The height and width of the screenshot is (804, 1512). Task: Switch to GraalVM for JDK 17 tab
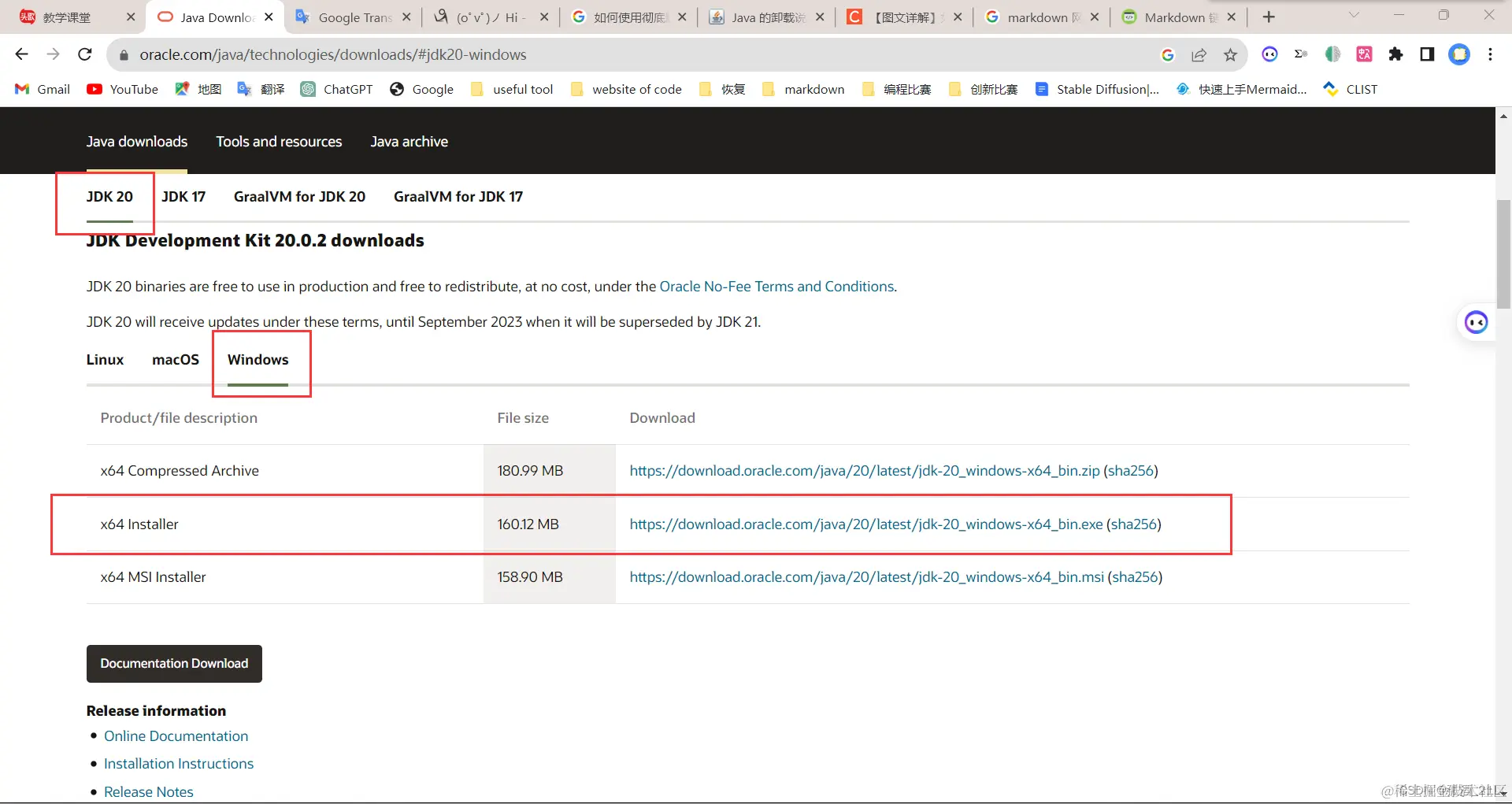pos(458,197)
